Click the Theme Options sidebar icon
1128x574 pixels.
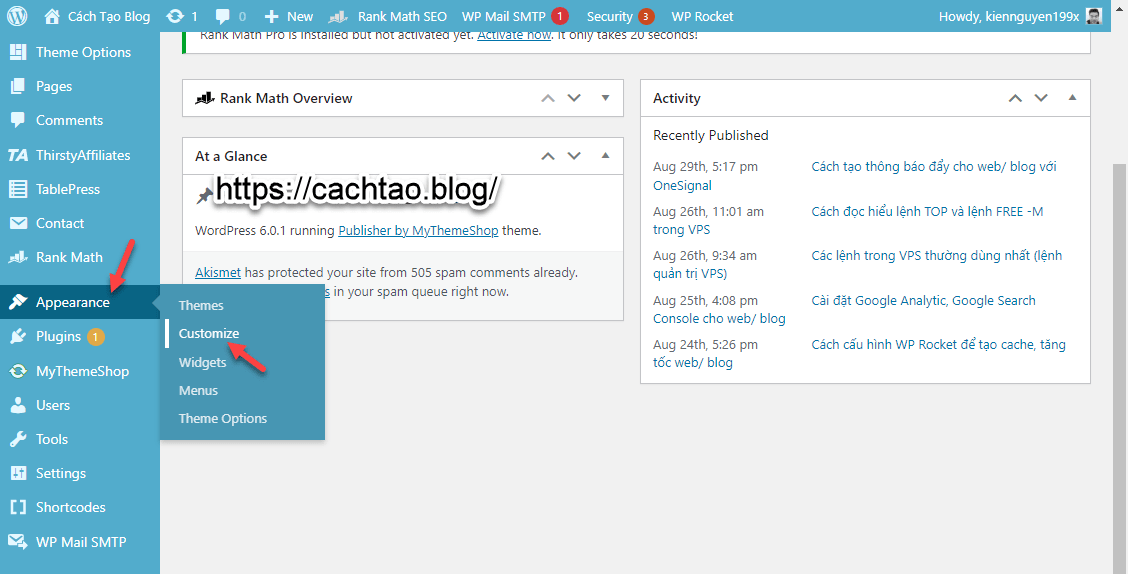pyautogui.click(x=18, y=52)
